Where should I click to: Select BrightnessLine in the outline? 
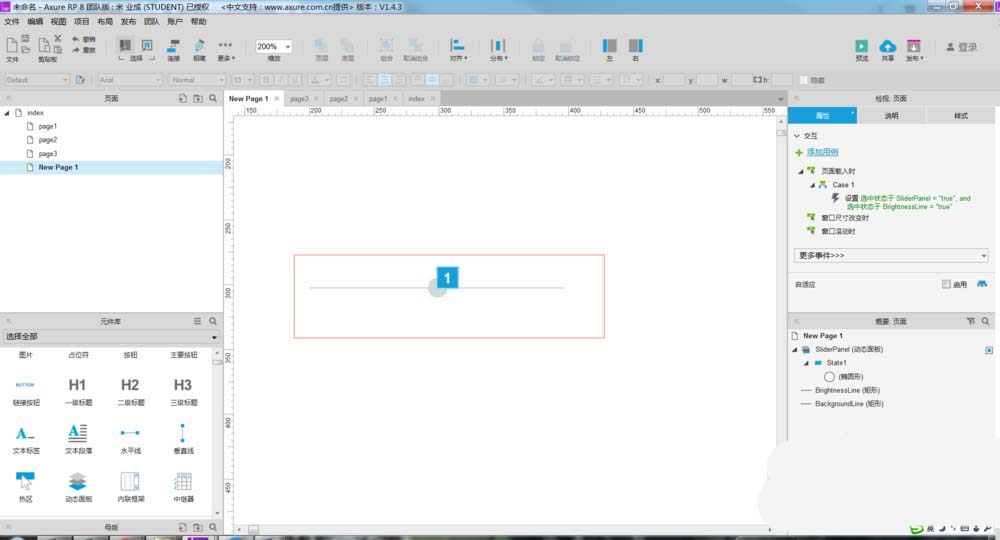[x=847, y=390]
